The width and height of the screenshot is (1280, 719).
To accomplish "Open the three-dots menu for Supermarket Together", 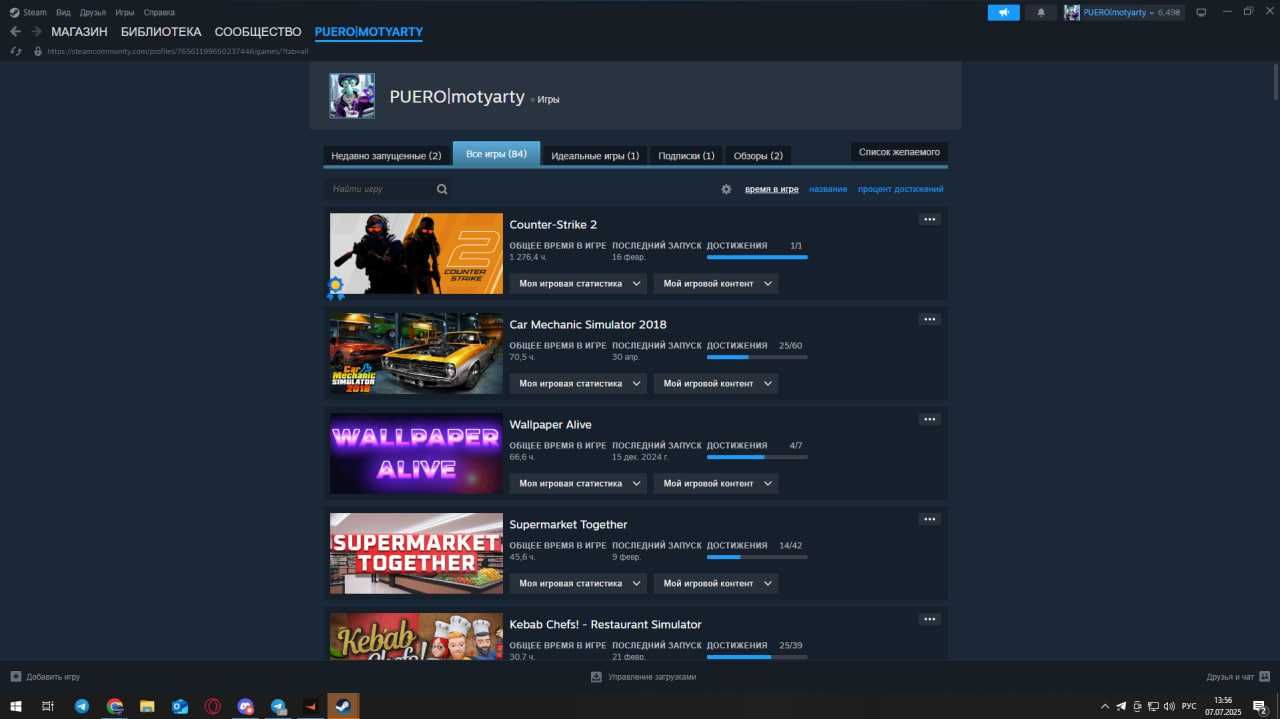I will click(930, 519).
